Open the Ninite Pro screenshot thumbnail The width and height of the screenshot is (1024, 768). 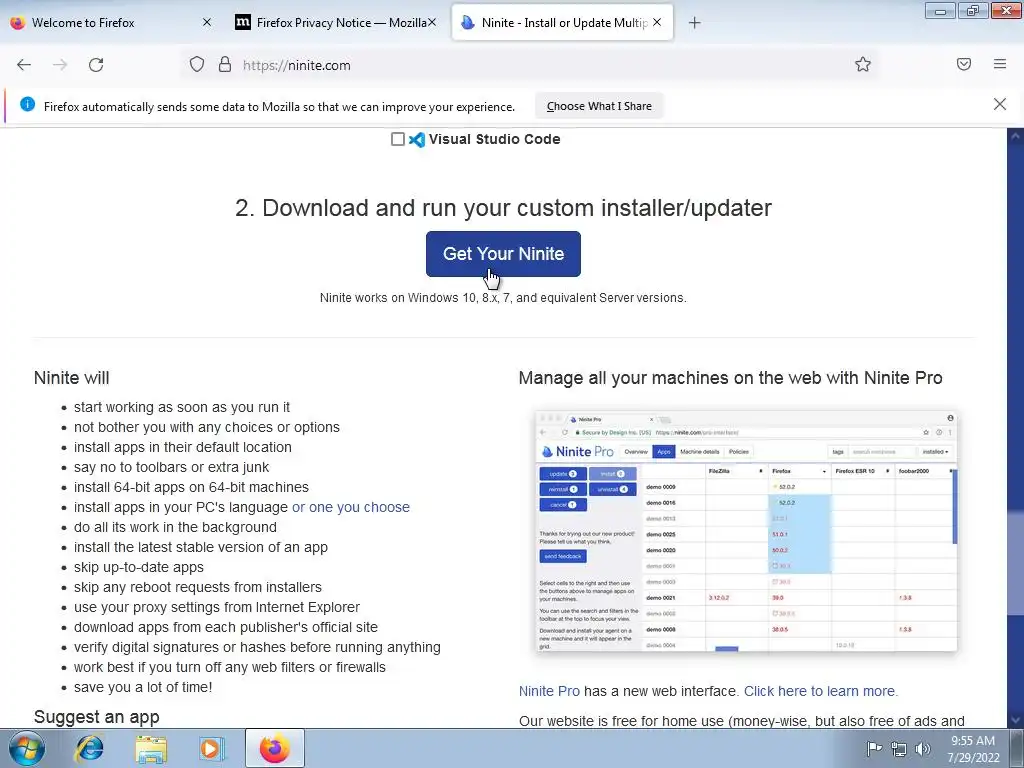(x=746, y=531)
